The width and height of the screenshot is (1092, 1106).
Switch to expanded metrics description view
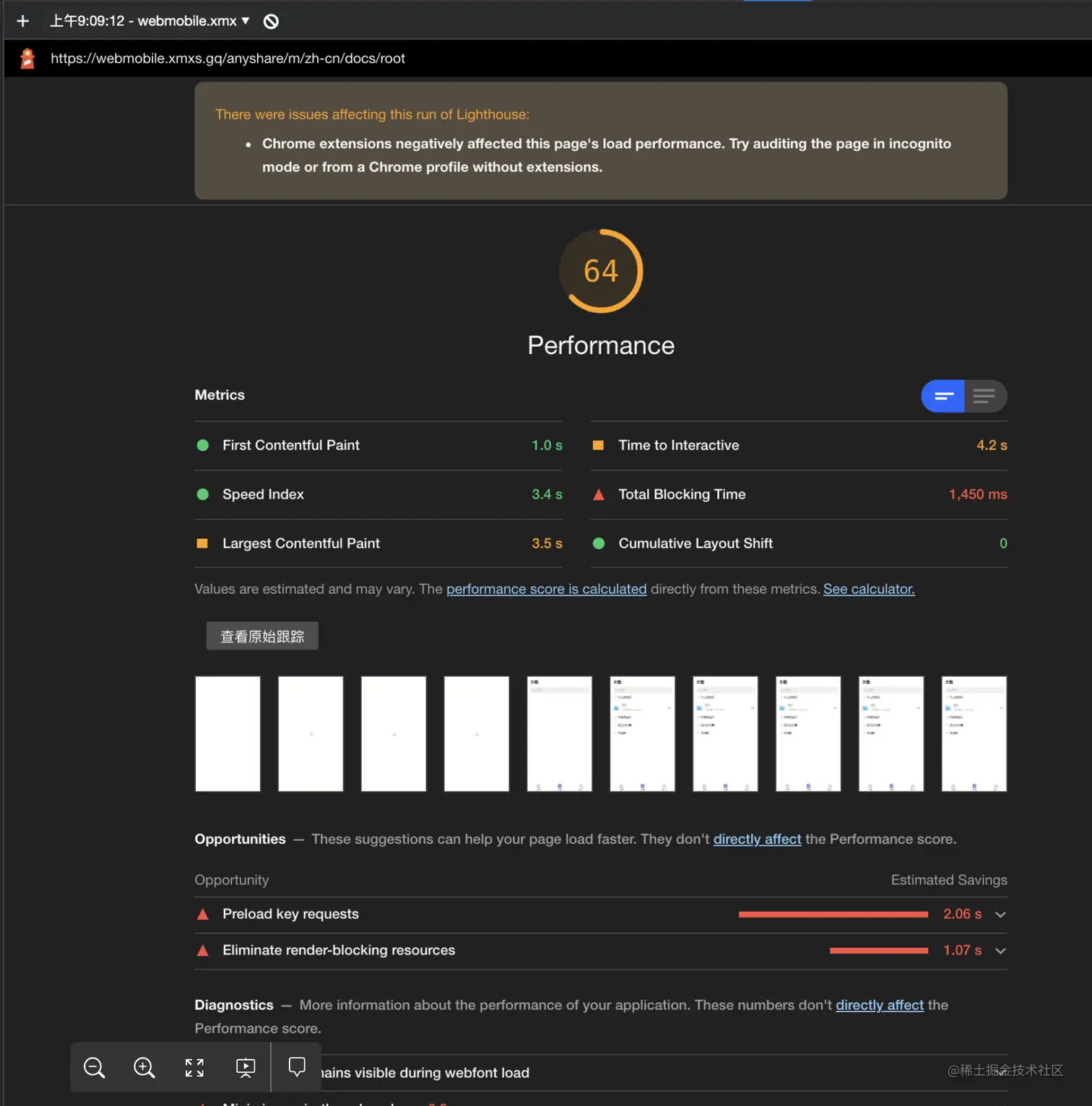985,396
